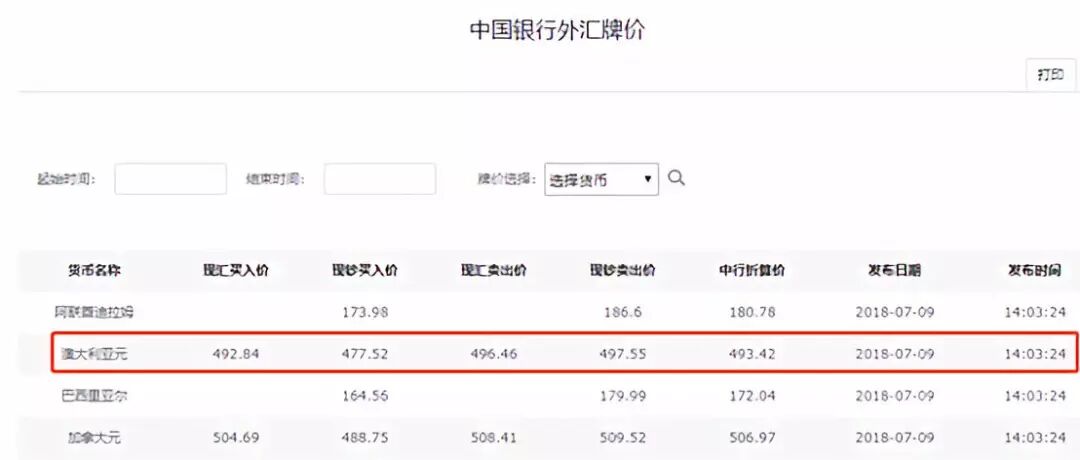
Task: Click value 172.04 in Brazilian real row
Action: click(x=752, y=396)
